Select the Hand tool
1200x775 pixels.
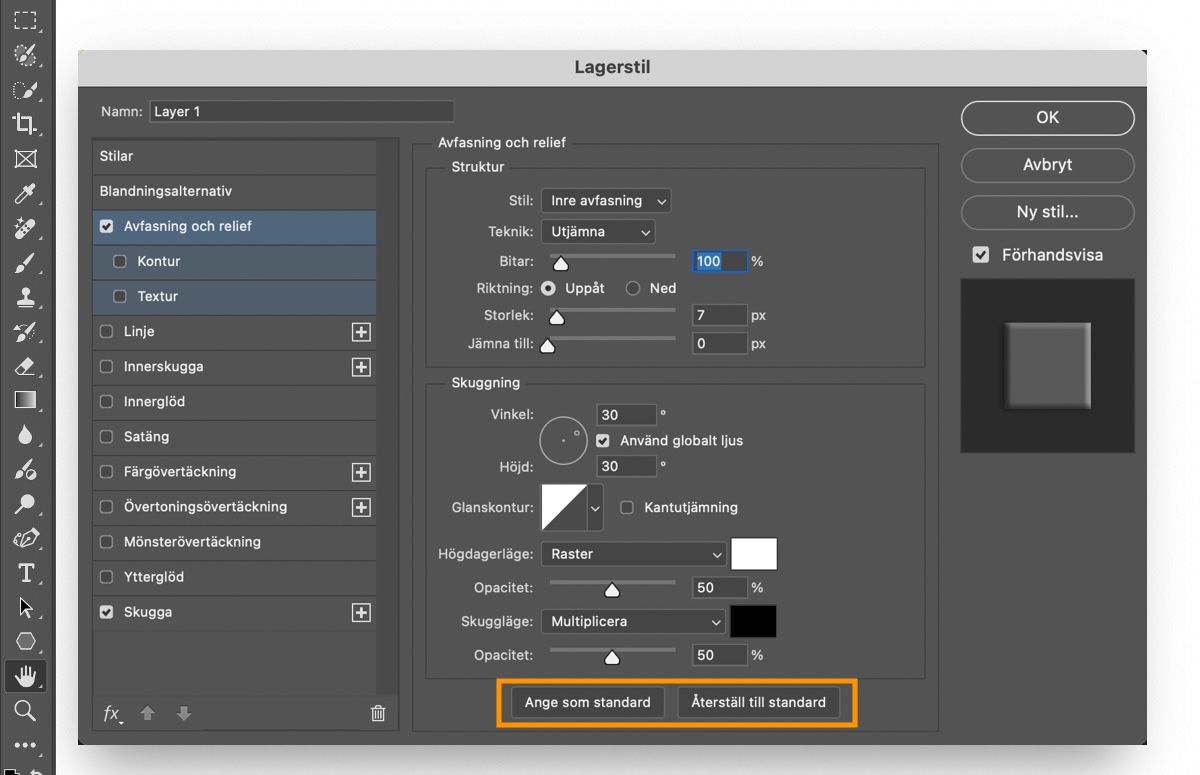27,676
